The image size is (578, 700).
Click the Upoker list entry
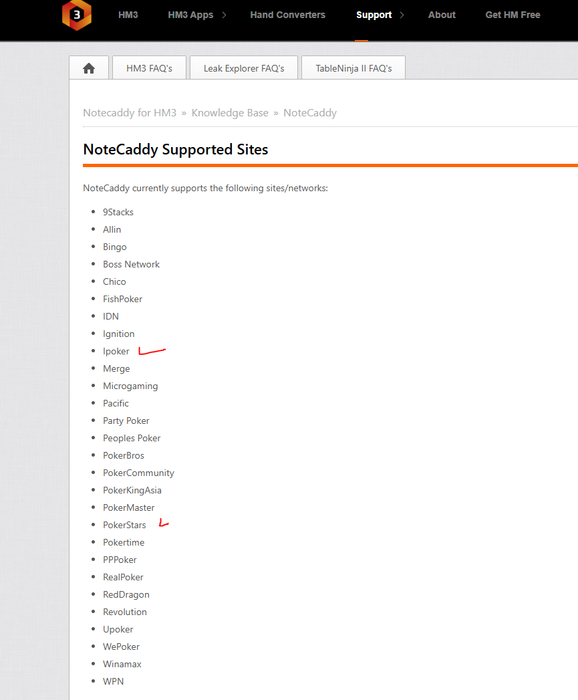click(118, 629)
